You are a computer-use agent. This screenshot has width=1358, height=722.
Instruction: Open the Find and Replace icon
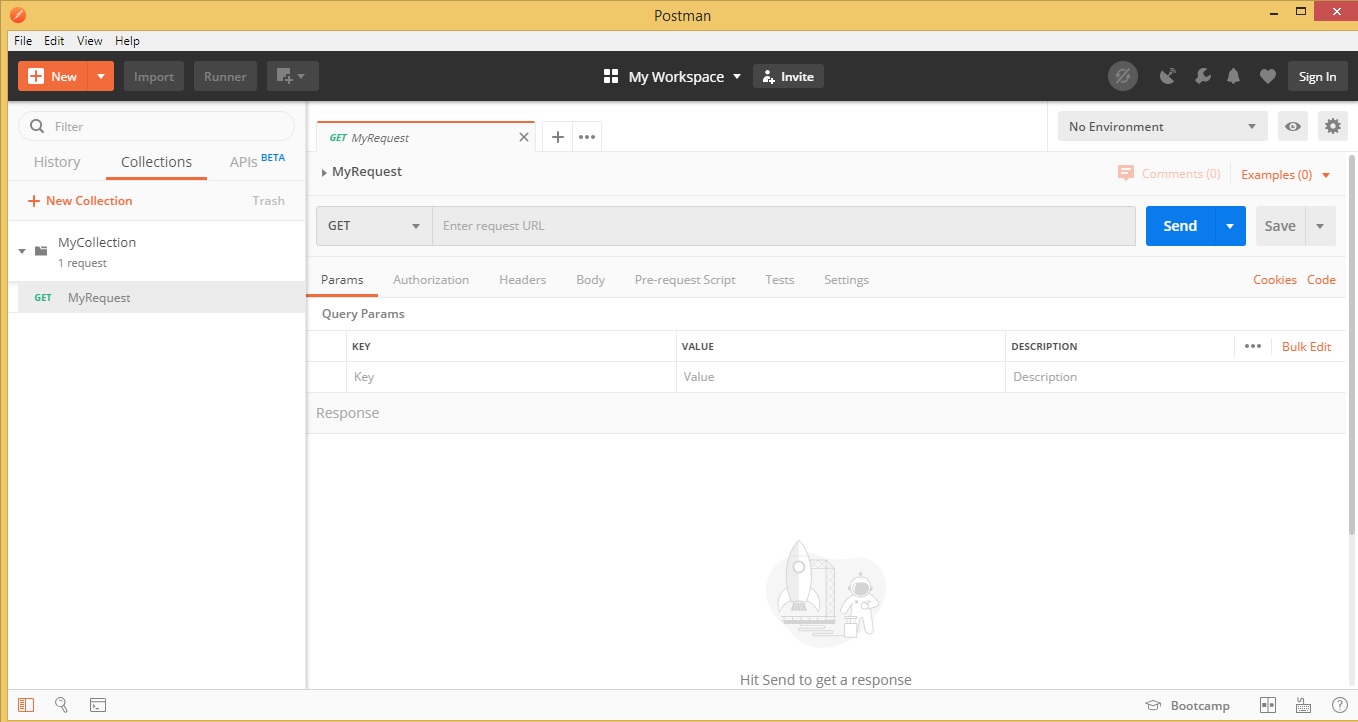point(61,705)
